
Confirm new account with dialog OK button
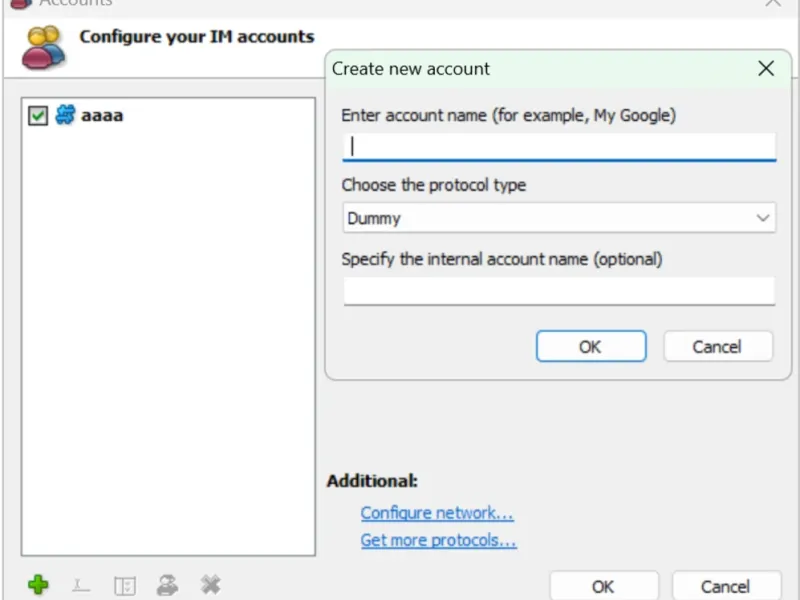(x=591, y=346)
